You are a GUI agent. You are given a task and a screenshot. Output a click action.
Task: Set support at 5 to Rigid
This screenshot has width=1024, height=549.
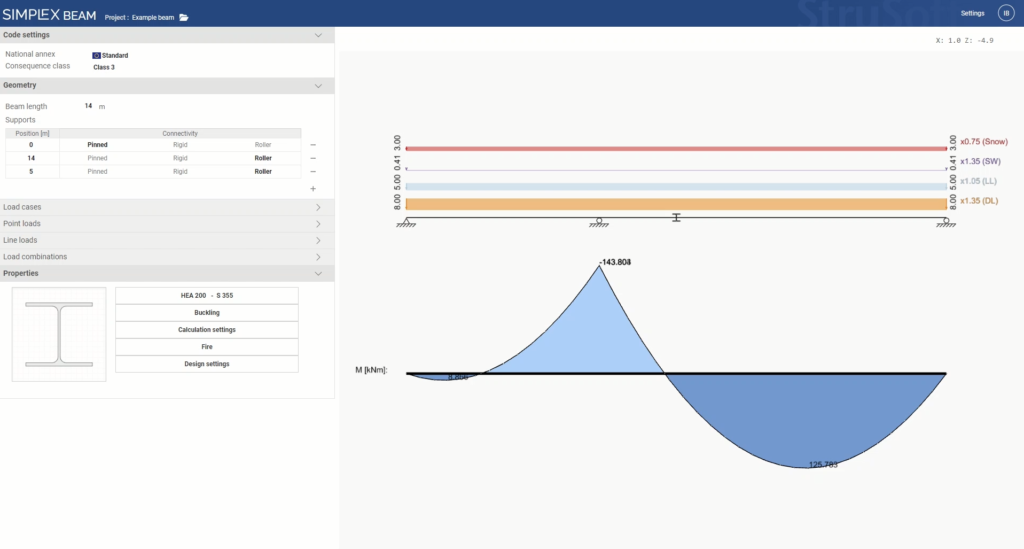coord(180,172)
